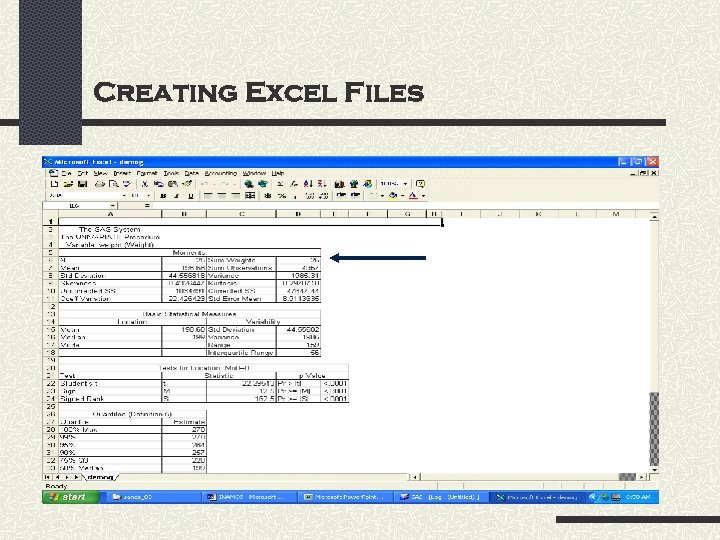Click the Office Assistant help icon
The image size is (720, 540).
(420, 184)
